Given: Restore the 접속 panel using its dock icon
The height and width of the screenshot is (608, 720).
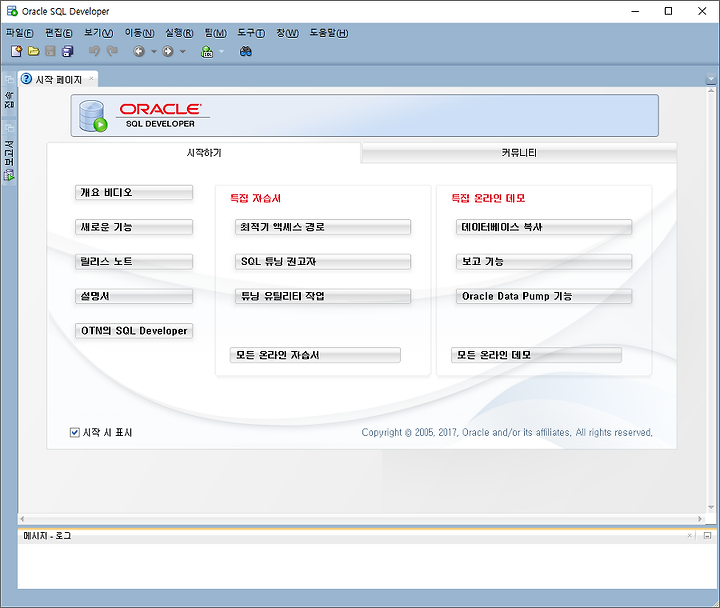Looking at the screenshot, I should 9,79.
